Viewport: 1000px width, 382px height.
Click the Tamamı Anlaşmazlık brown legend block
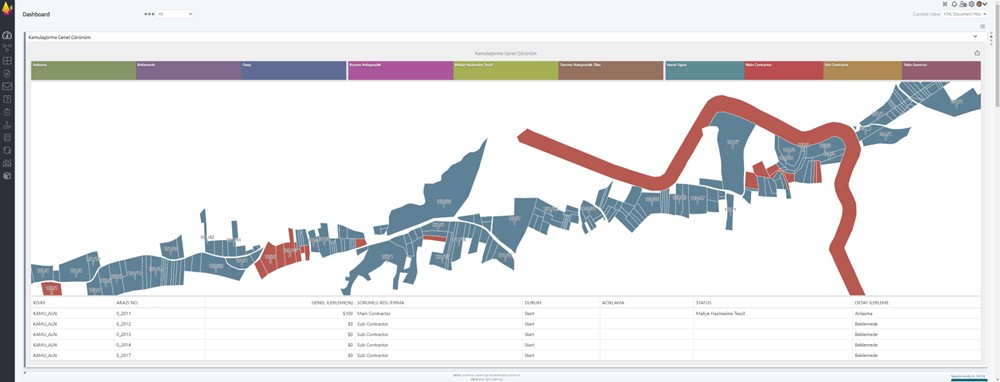click(x=611, y=70)
